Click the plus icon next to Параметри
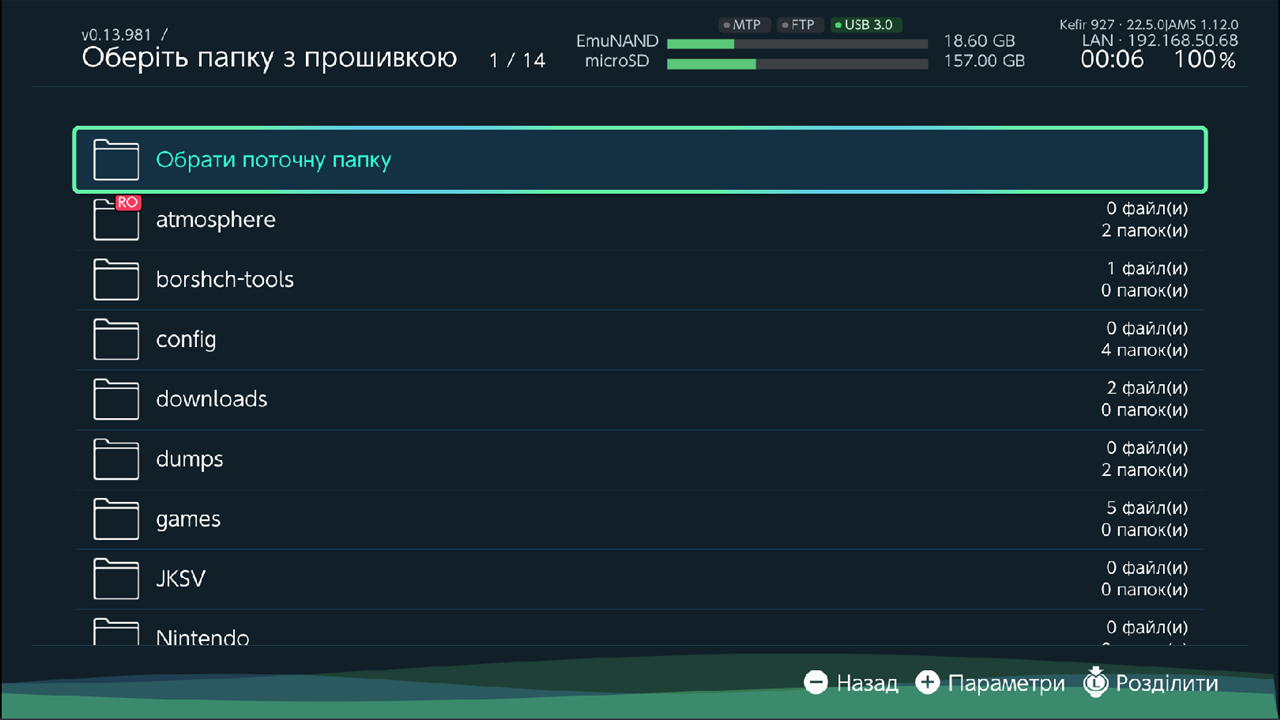This screenshot has width=1280, height=720. coord(928,683)
